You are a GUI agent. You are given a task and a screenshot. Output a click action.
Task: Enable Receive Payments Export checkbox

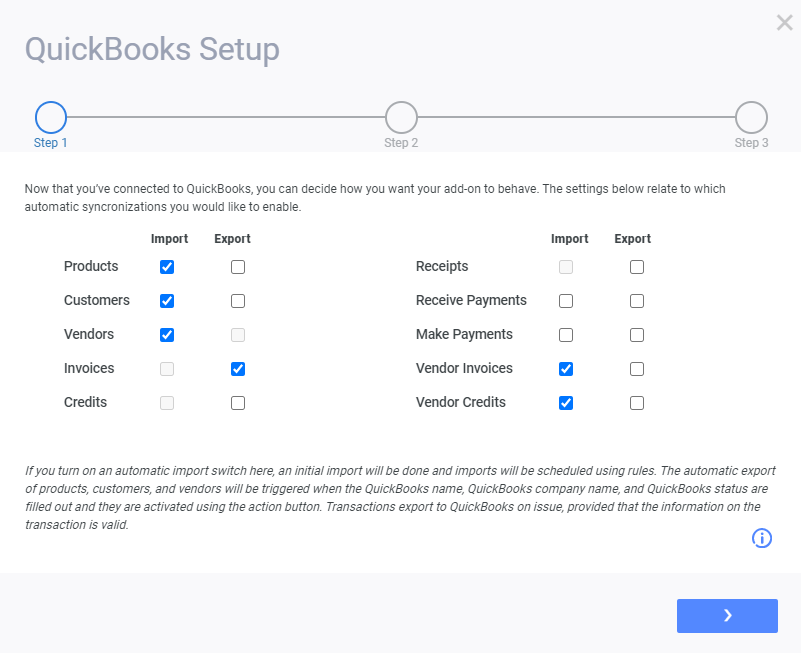pos(637,301)
